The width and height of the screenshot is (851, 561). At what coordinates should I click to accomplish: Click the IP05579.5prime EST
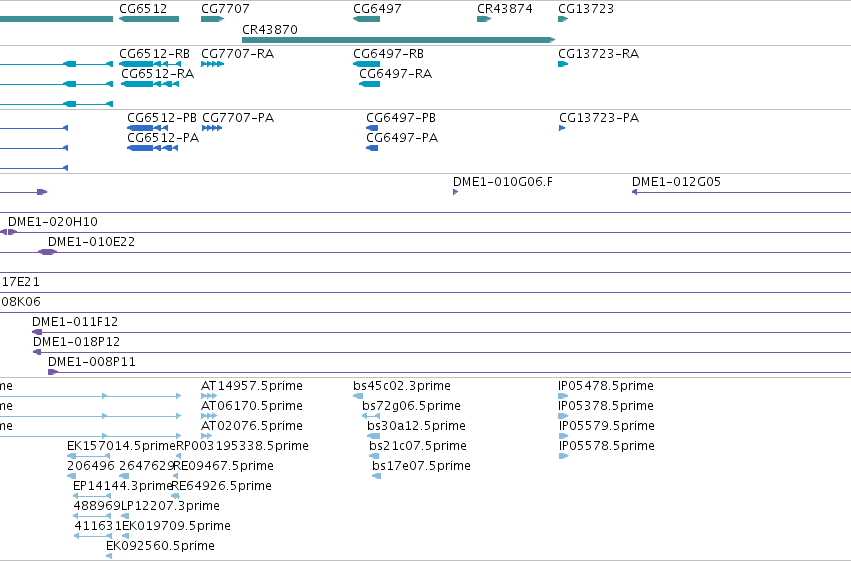563,436
